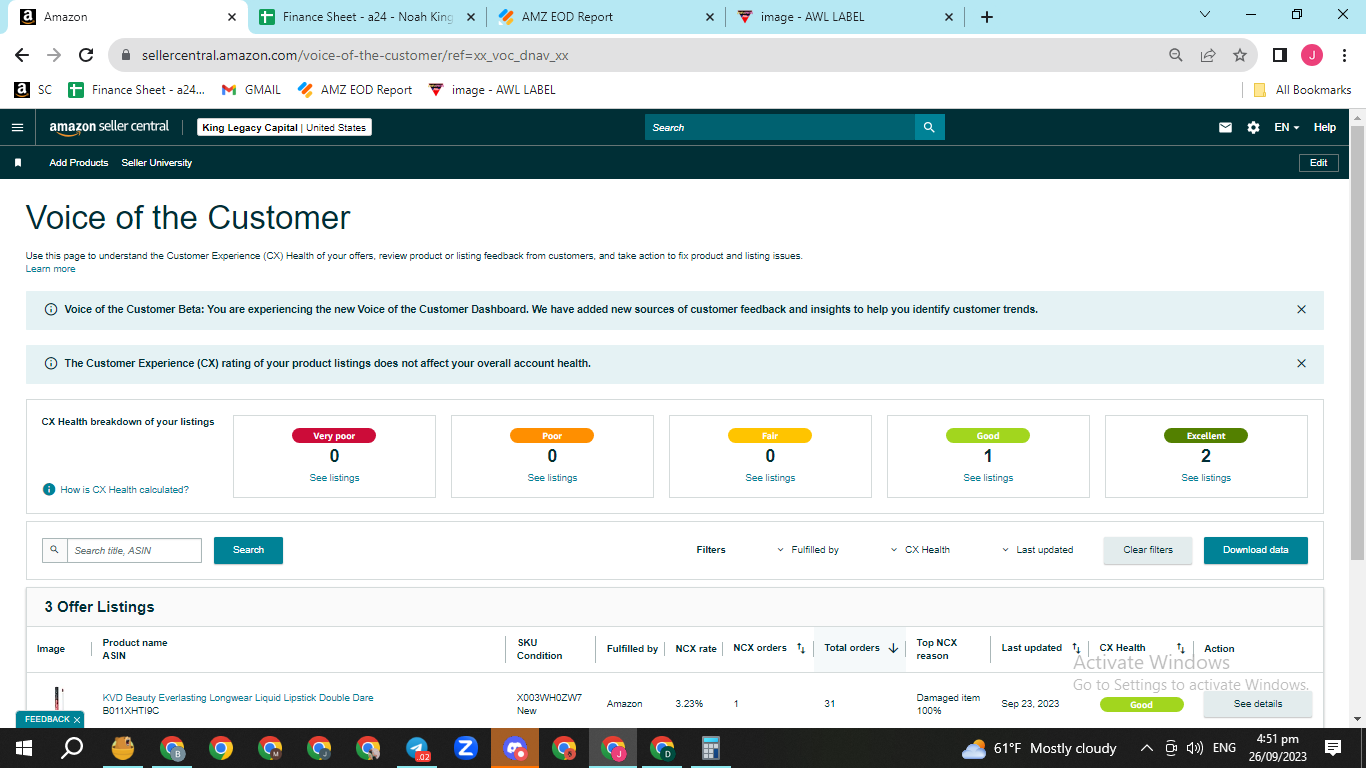Open the GMAIL bookmark
Screen dimensions: 1366x768
click(251, 90)
